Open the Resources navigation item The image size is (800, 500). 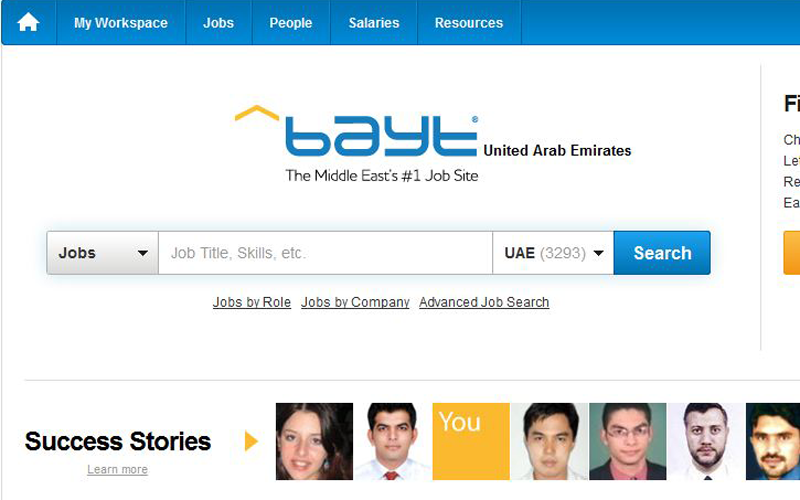point(469,23)
